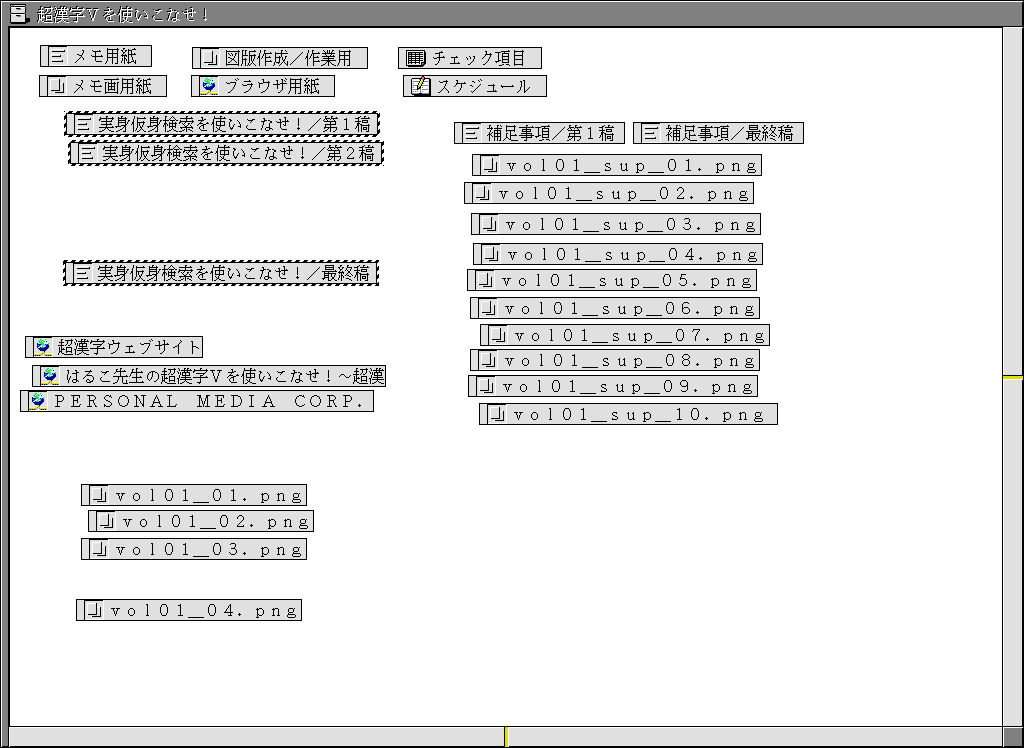Click the メモ用紙 document icon
1024x748 pixels.
(59, 57)
